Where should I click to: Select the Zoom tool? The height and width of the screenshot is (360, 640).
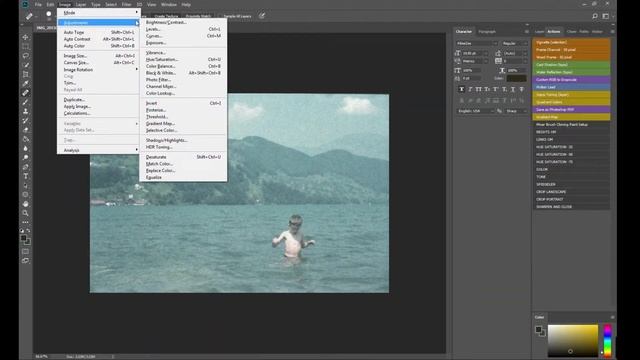tap(26, 213)
